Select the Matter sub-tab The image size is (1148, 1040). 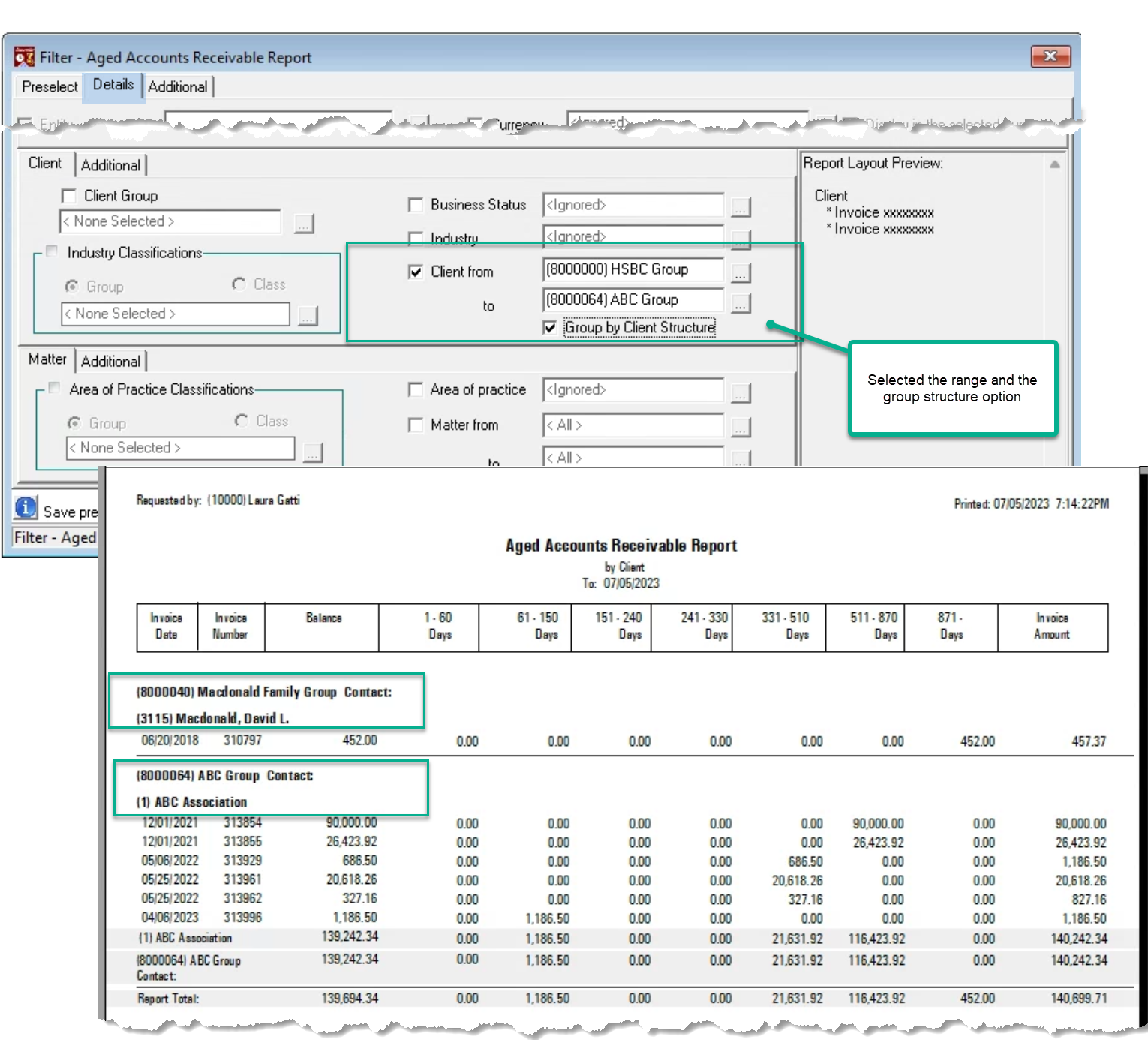(x=47, y=359)
